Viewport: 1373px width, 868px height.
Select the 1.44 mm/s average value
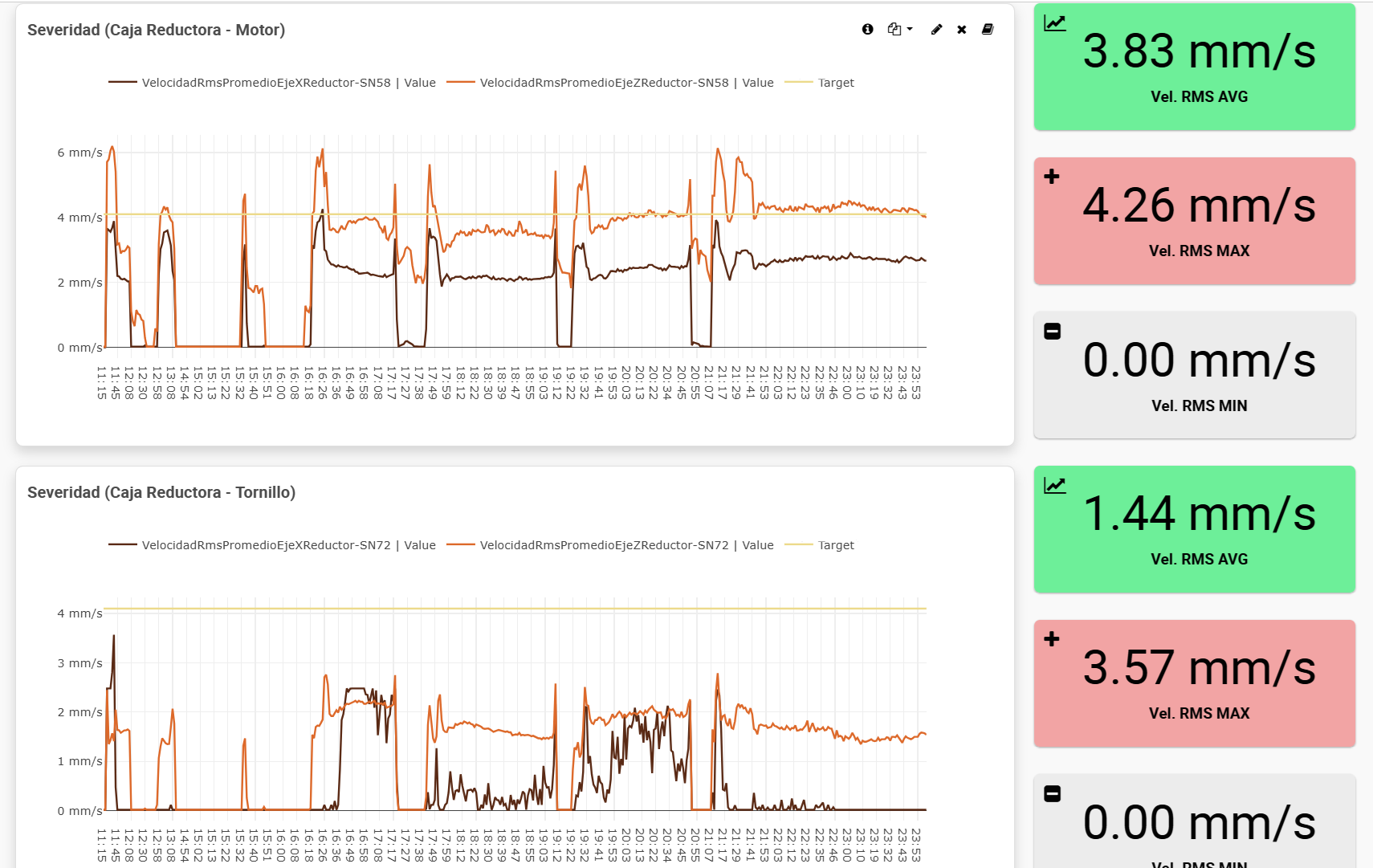click(1200, 514)
